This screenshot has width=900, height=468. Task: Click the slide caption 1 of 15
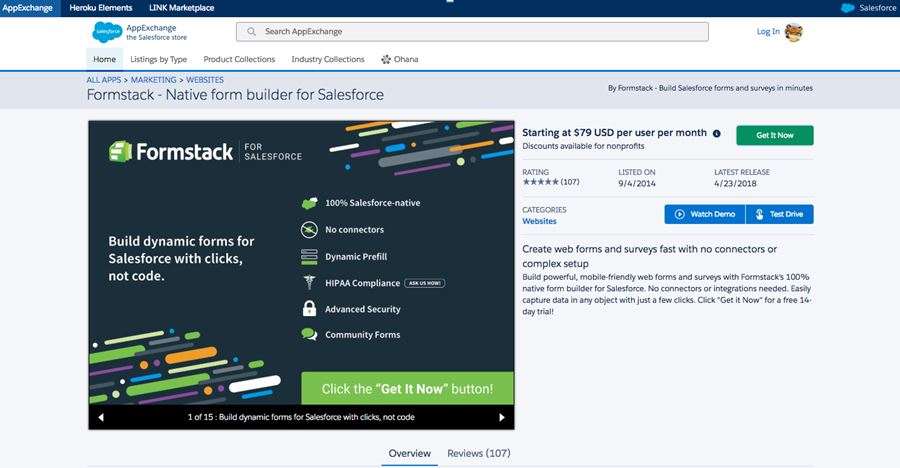pyautogui.click(x=301, y=417)
